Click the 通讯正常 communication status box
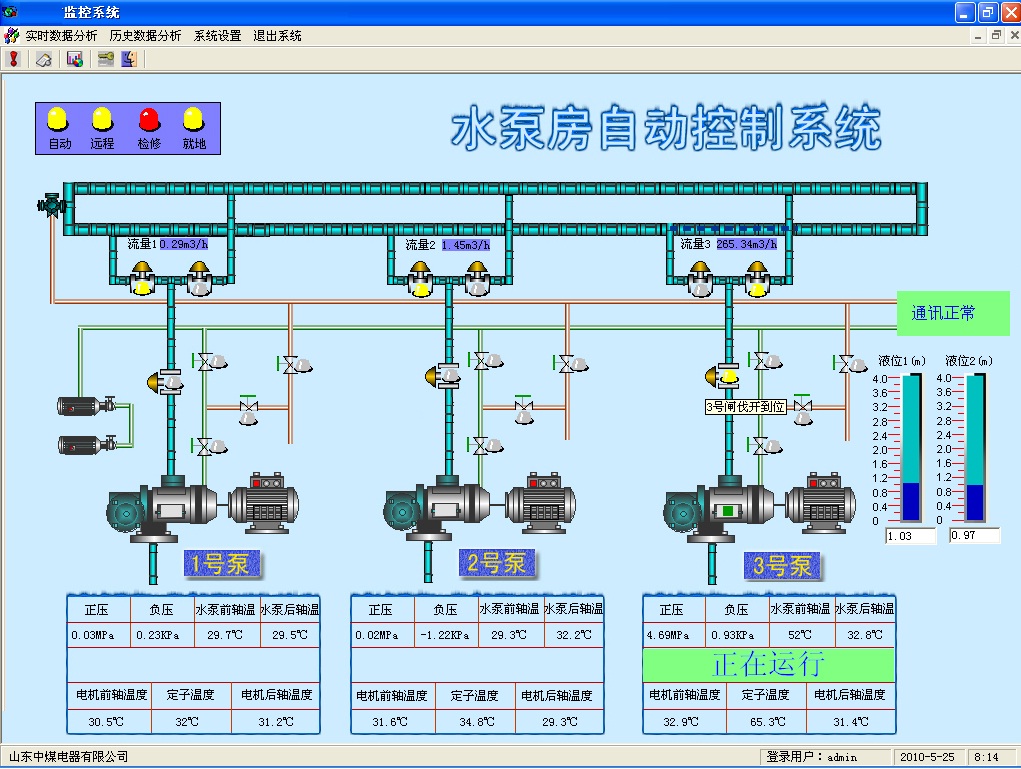Screen dimensions: 1021x769 (953, 313)
